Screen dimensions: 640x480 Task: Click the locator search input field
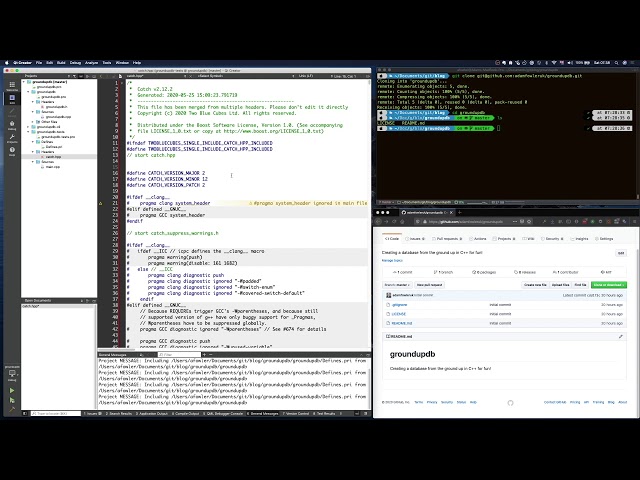[56, 413]
